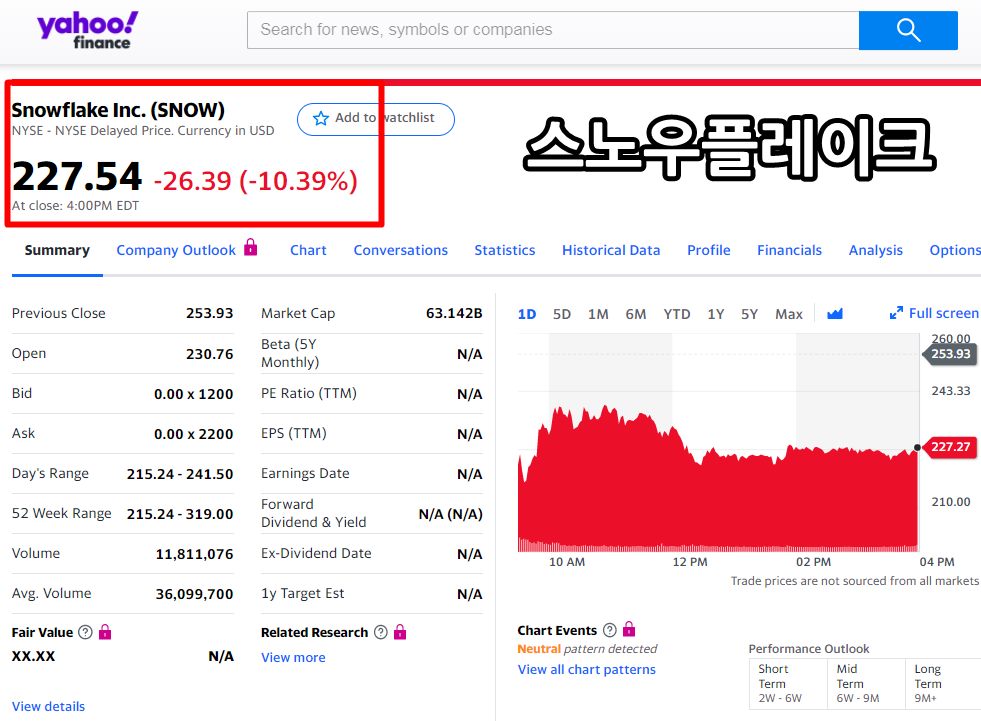This screenshot has width=981, height=721.
Task: Click the 227.27 current price marker
Action: [x=950, y=447]
